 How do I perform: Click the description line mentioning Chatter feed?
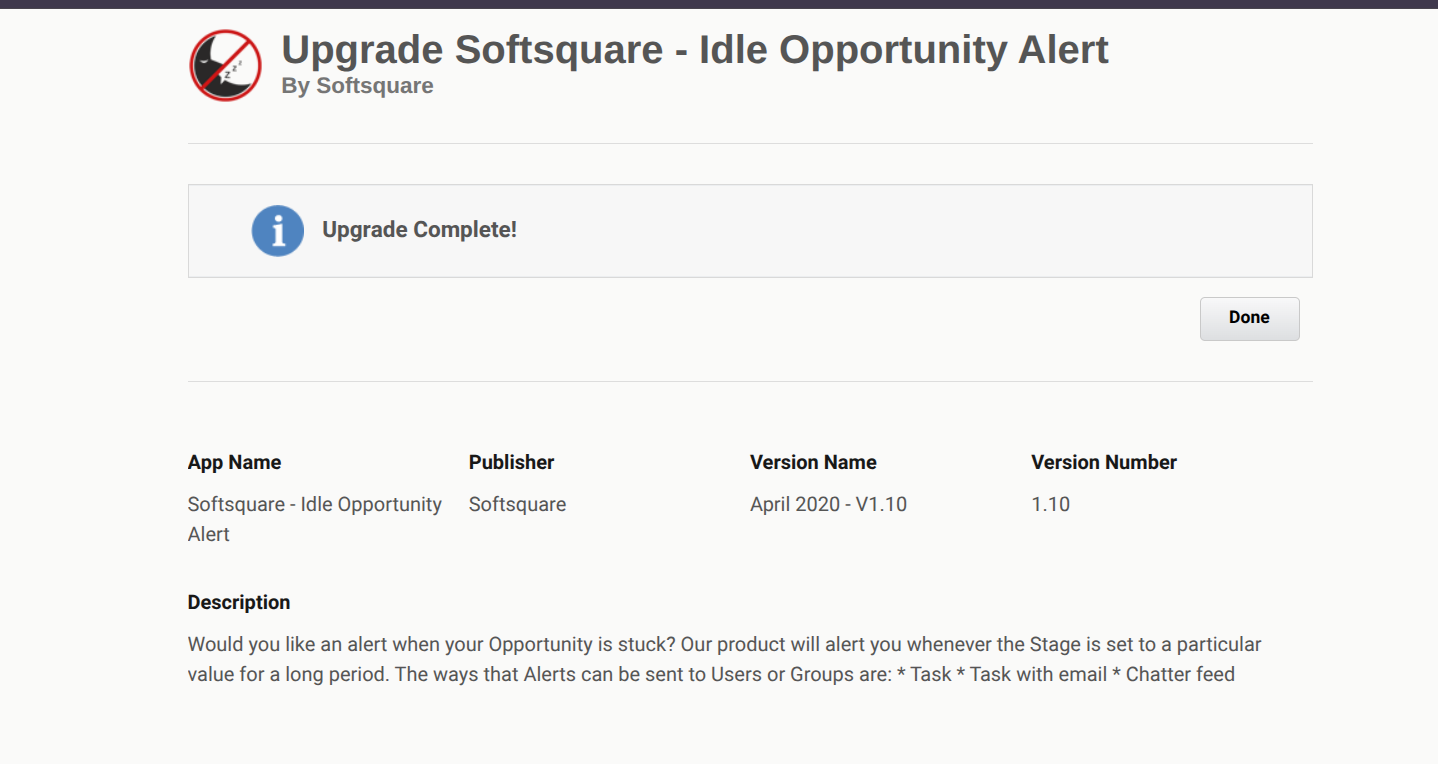(x=711, y=674)
